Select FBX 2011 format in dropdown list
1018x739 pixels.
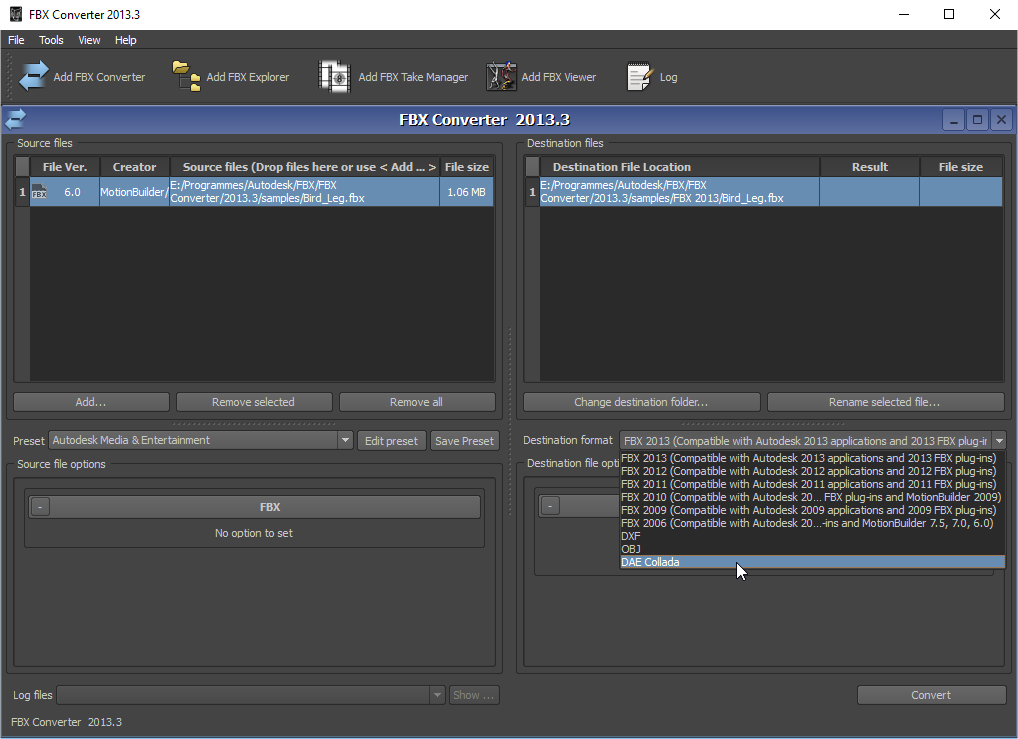pyautogui.click(x=812, y=484)
